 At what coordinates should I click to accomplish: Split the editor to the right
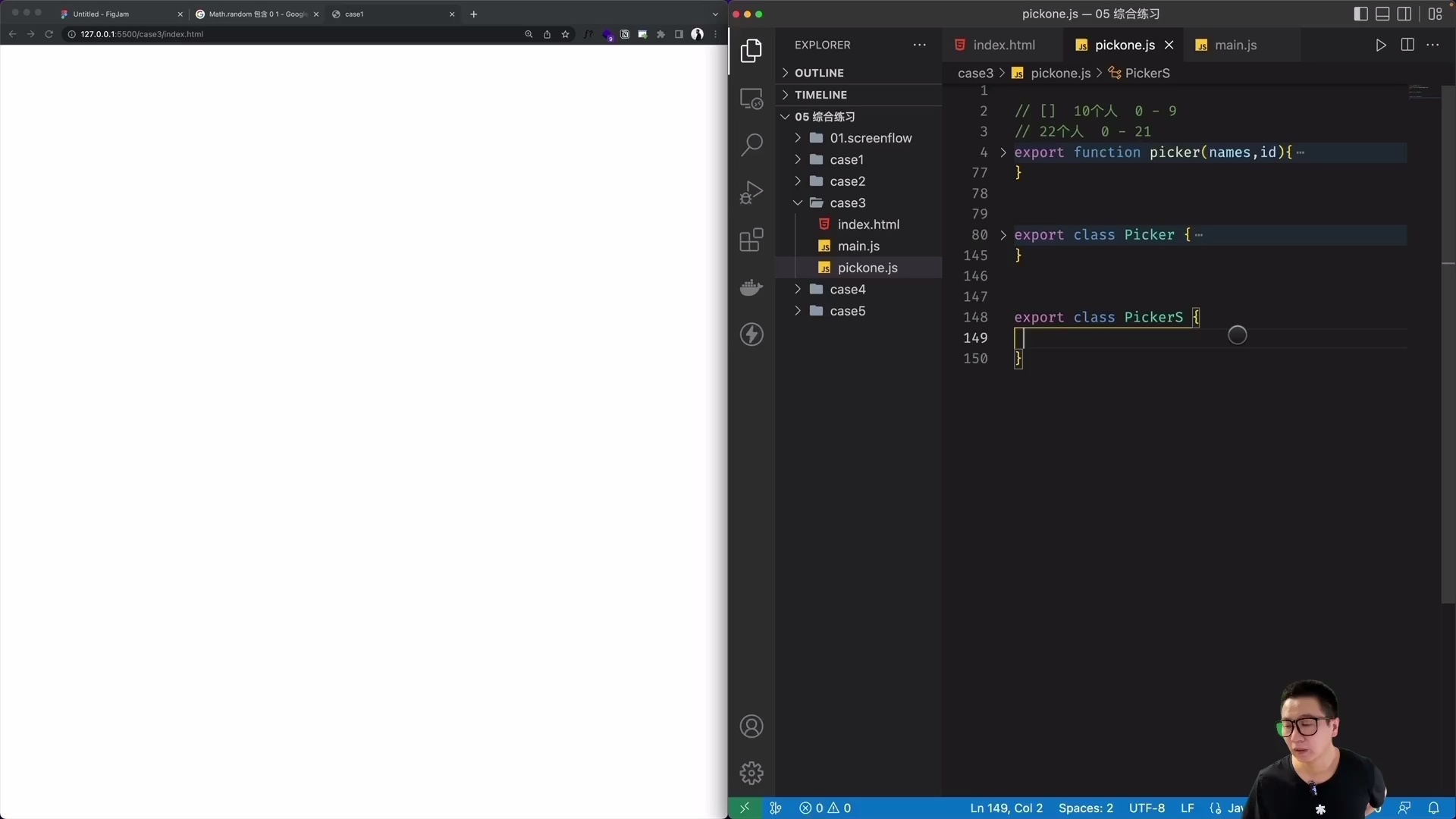[1407, 45]
